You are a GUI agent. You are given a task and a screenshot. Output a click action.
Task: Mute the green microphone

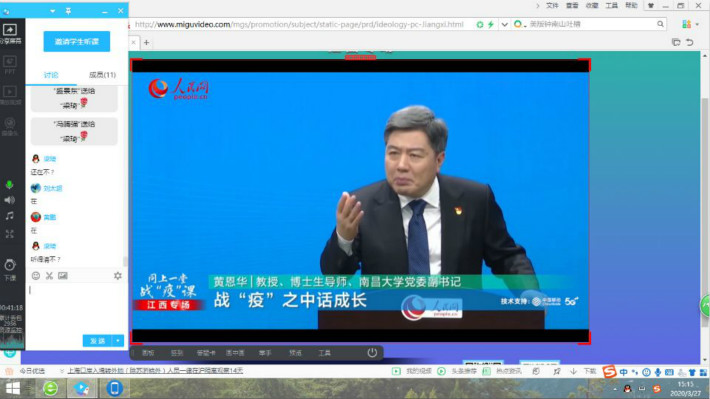pyautogui.click(x=9, y=185)
